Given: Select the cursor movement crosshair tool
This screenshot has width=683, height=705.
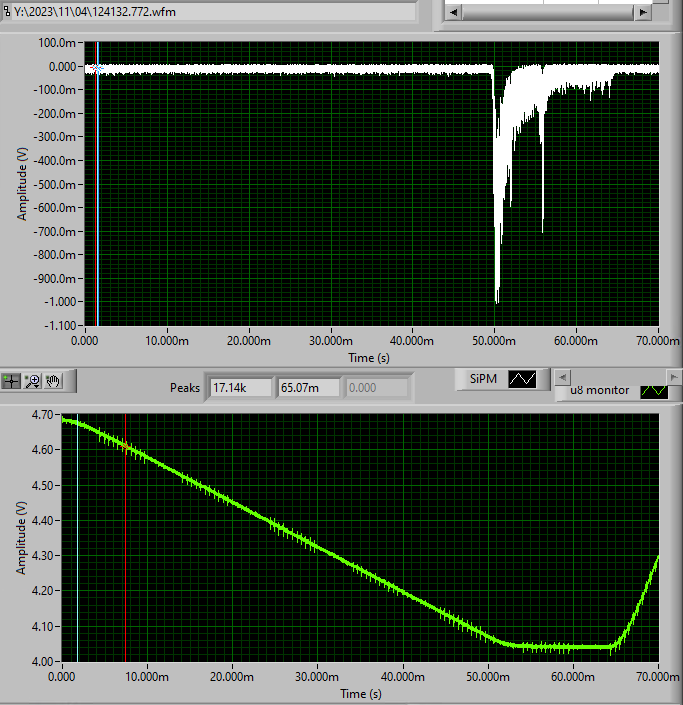Looking at the screenshot, I should point(11,381).
